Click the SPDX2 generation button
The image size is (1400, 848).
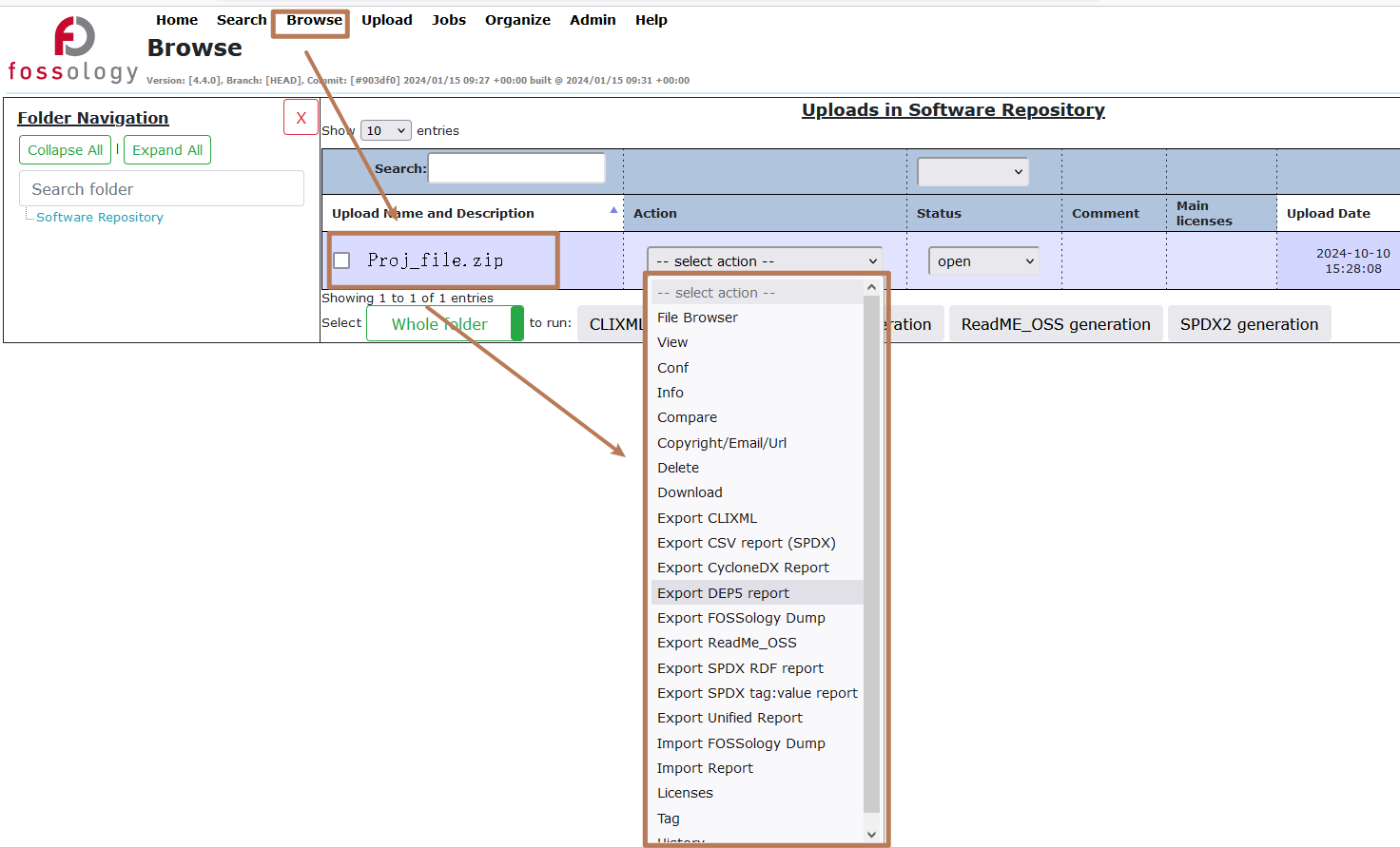tap(1248, 324)
